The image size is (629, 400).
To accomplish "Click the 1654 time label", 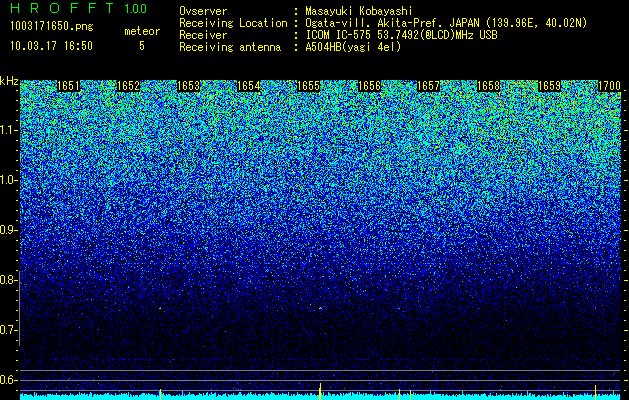I will (249, 86).
